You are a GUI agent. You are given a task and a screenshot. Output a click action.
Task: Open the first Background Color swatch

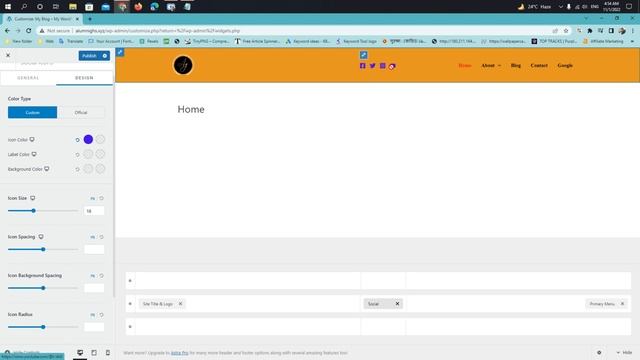click(x=88, y=169)
